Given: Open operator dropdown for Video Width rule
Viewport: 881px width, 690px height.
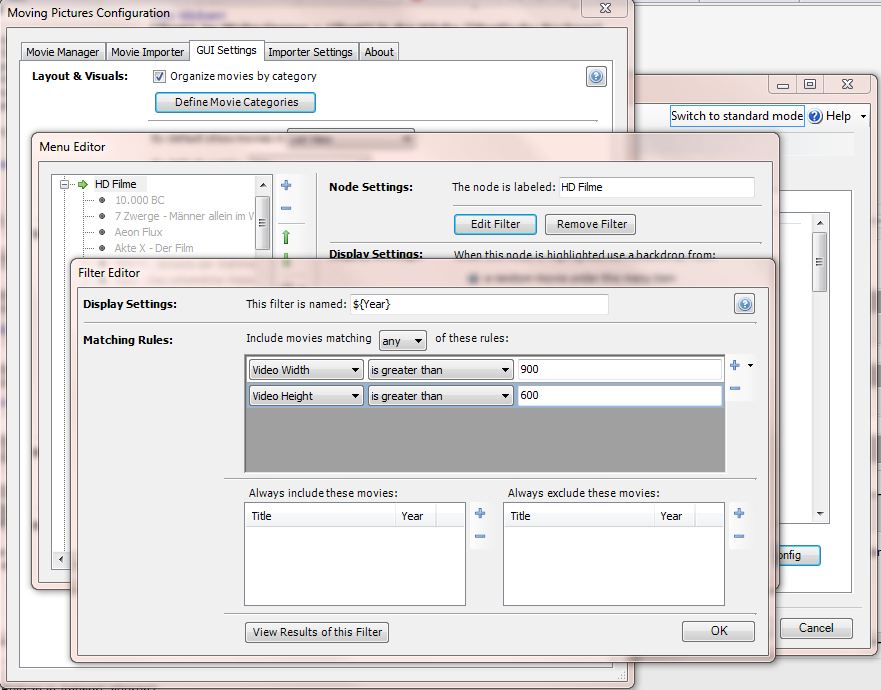Looking at the screenshot, I should click(x=440, y=370).
